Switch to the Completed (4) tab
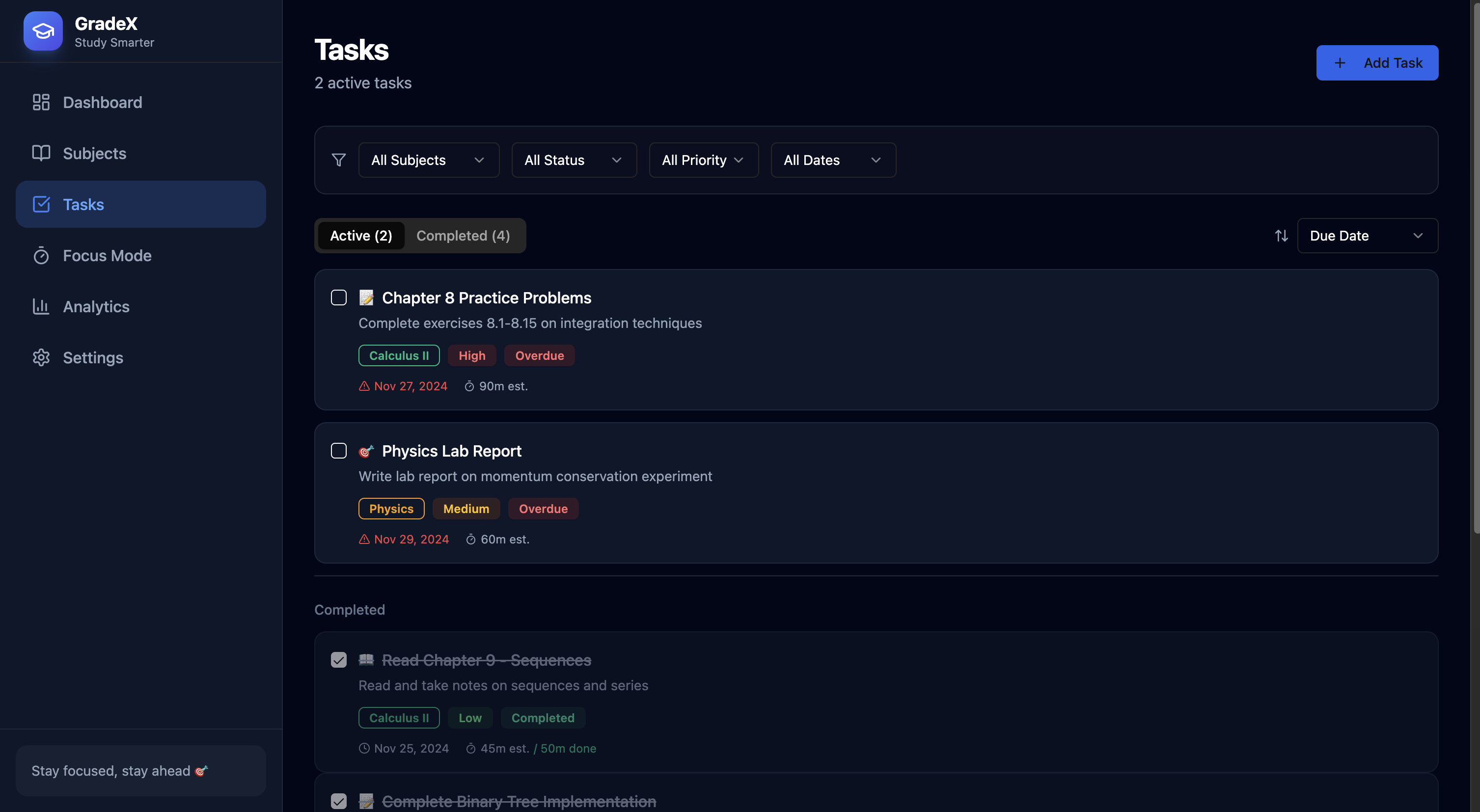The width and height of the screenshot is (1480, 812). 463,236
